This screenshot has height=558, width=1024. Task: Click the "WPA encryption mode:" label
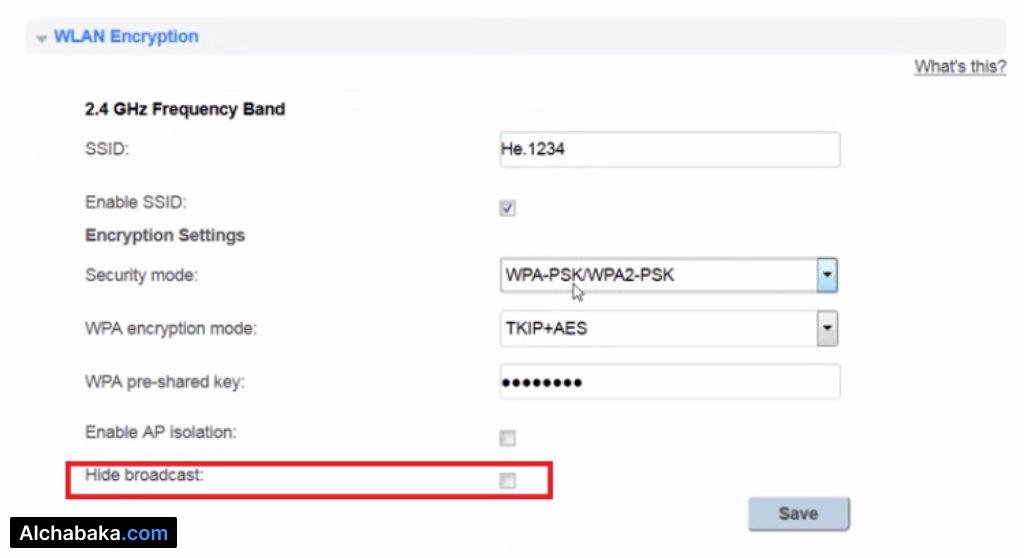click(x=171, y=328)
